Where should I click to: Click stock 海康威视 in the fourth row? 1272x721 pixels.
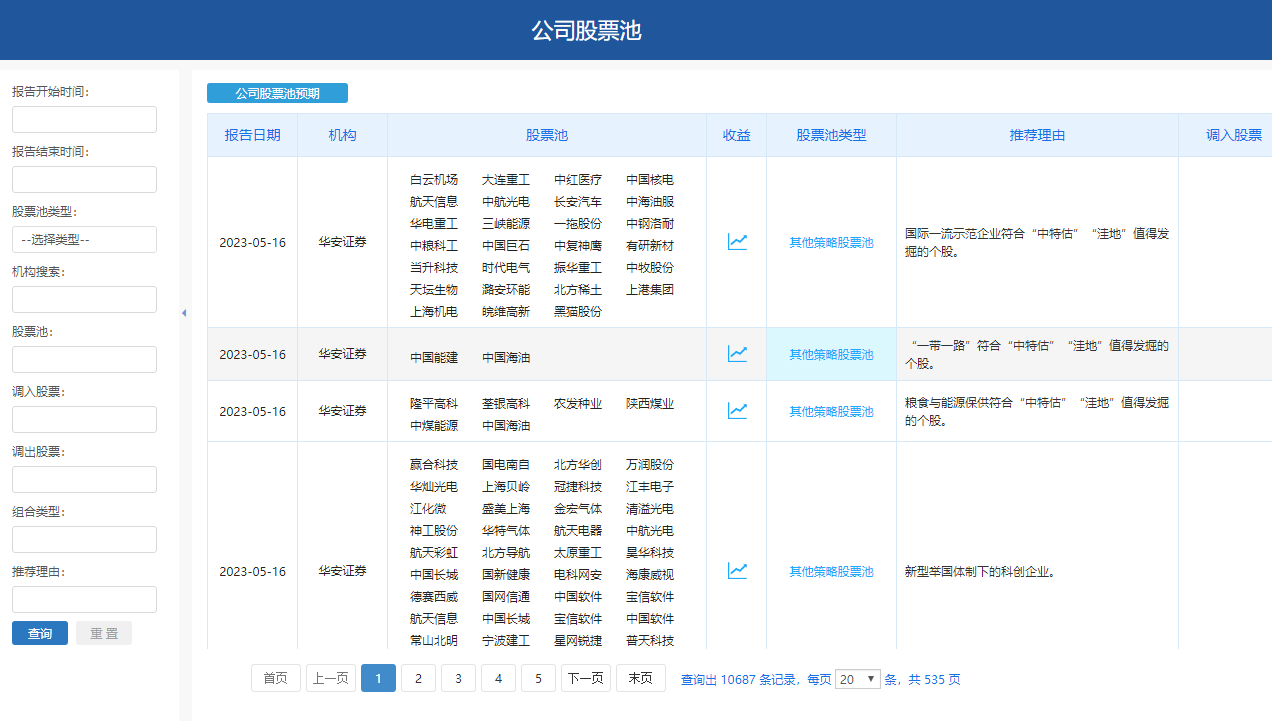650,574
